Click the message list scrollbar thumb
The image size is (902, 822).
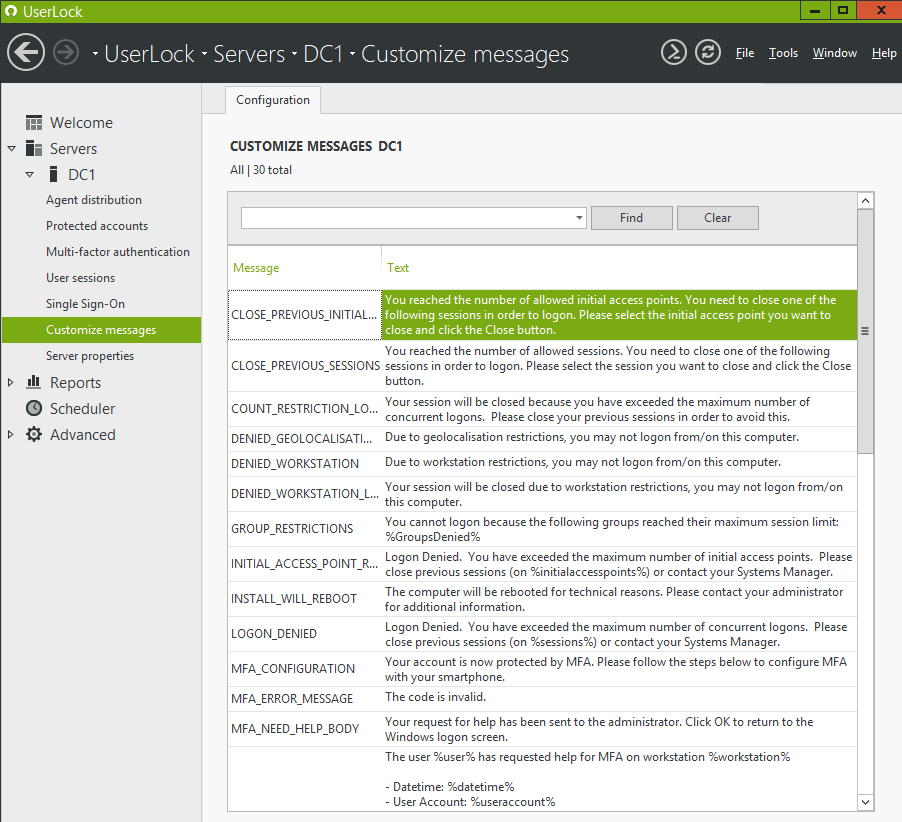pyautogui.click(x=865, y=331)
